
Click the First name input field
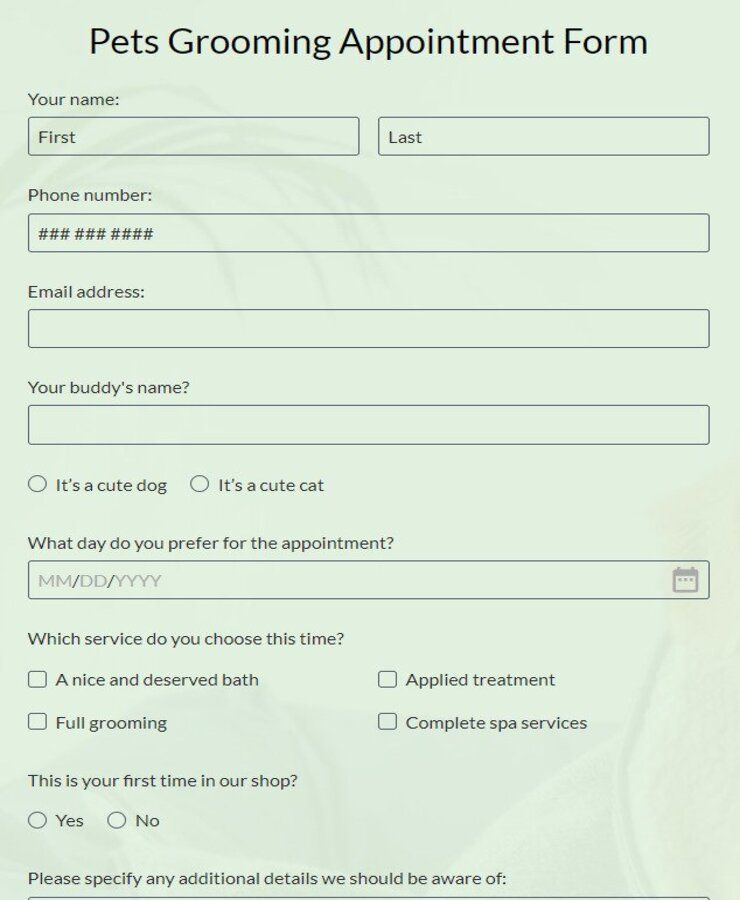193,136
